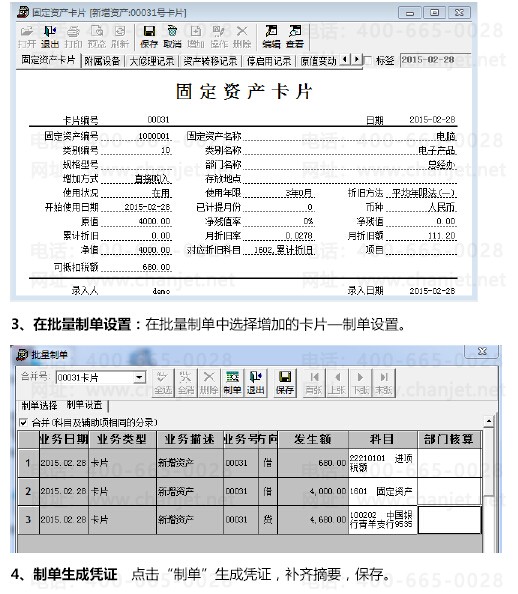518x594 pixels.
Task: Open the 停启用记录 tab
Action: point(269,61)
